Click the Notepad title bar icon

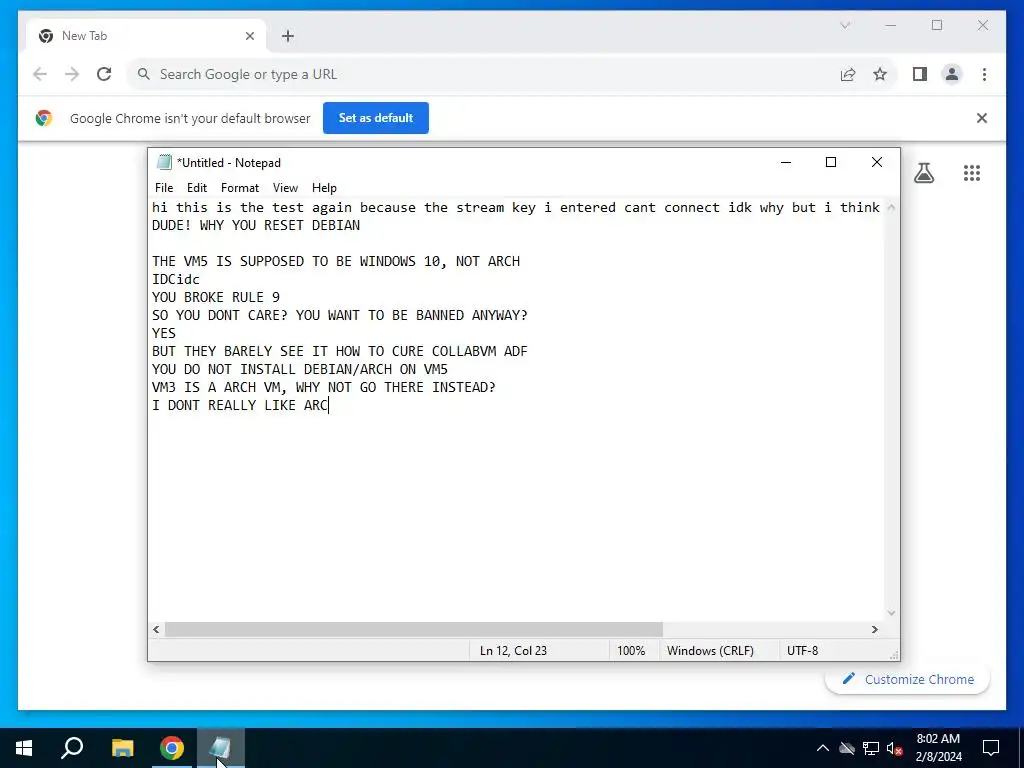click(x=165, y=163)
